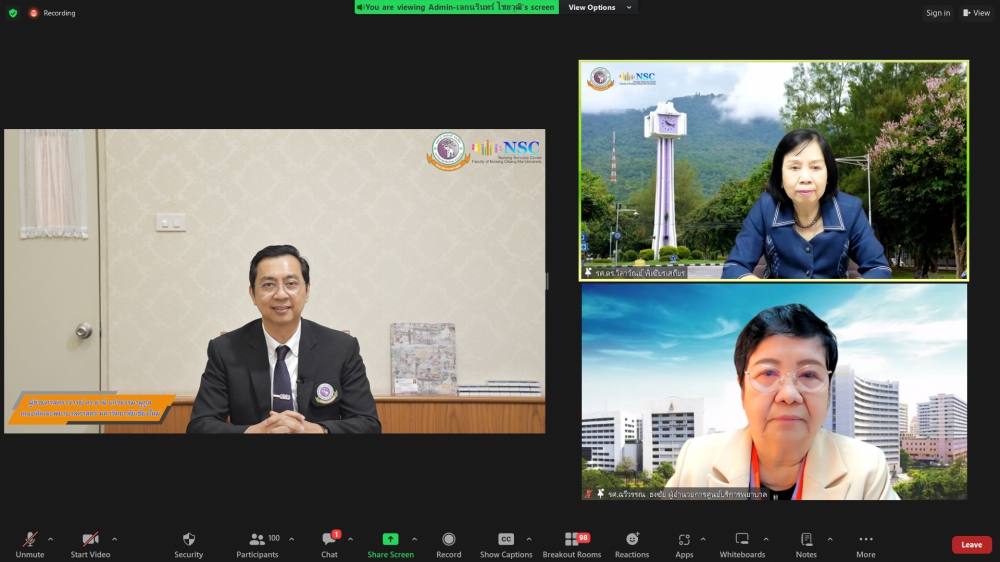This screenshot has width=1000, height=562.
Task: Open the Reactions menu
Action: point(632,540)
